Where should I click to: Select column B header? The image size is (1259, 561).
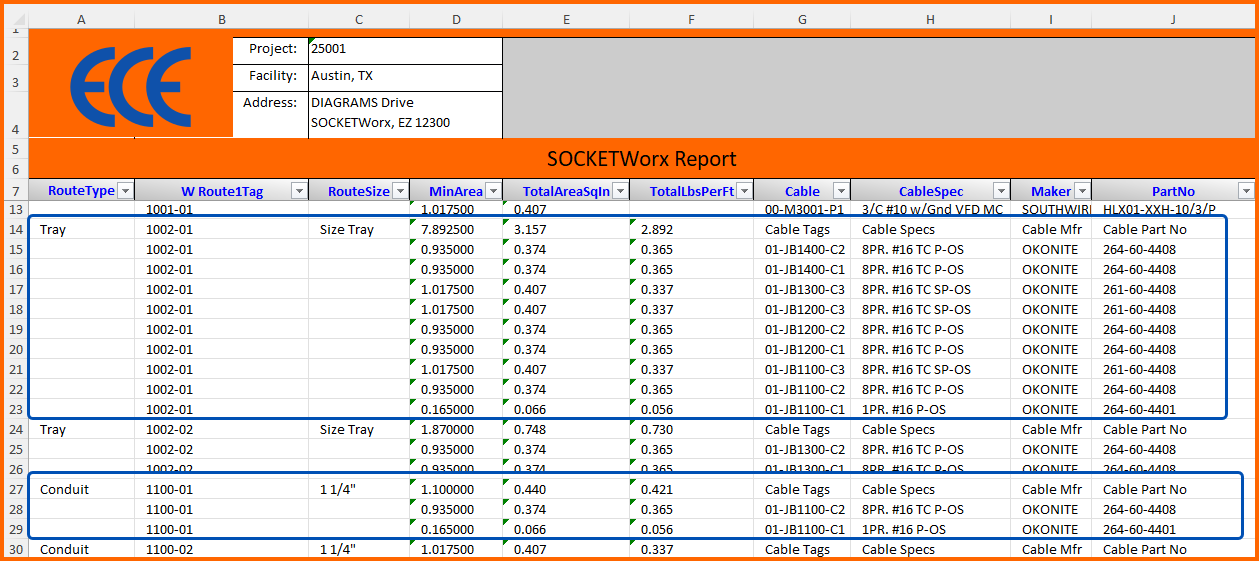click(x=221, y=19)
